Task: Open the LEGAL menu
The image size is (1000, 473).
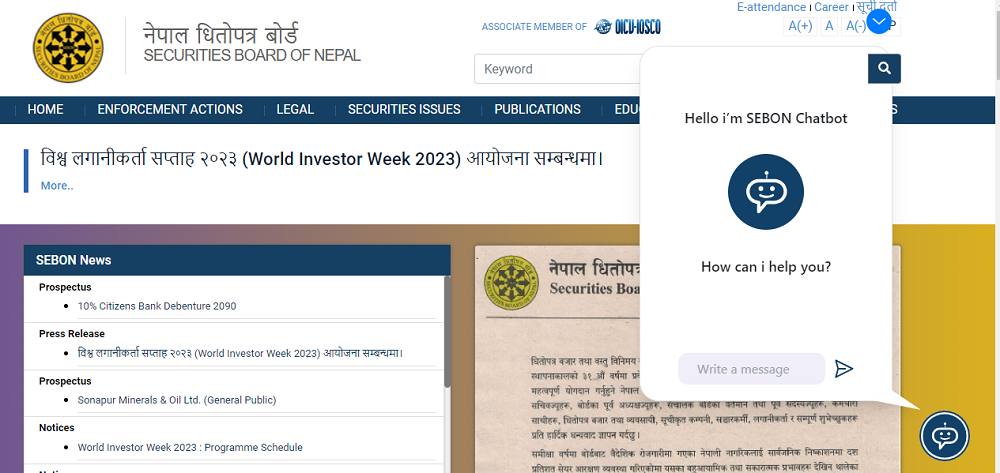Action: [295, 110]
